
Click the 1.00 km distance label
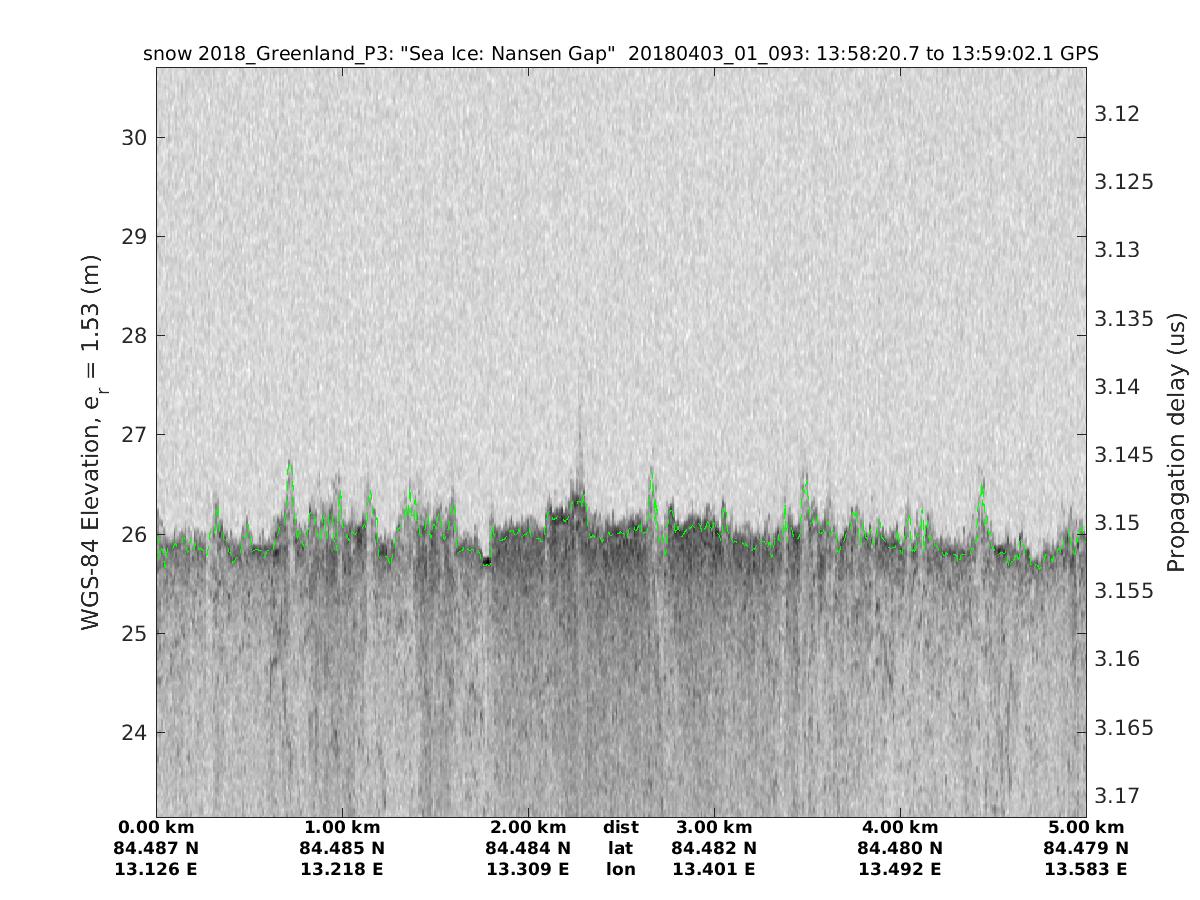(342, 828)
